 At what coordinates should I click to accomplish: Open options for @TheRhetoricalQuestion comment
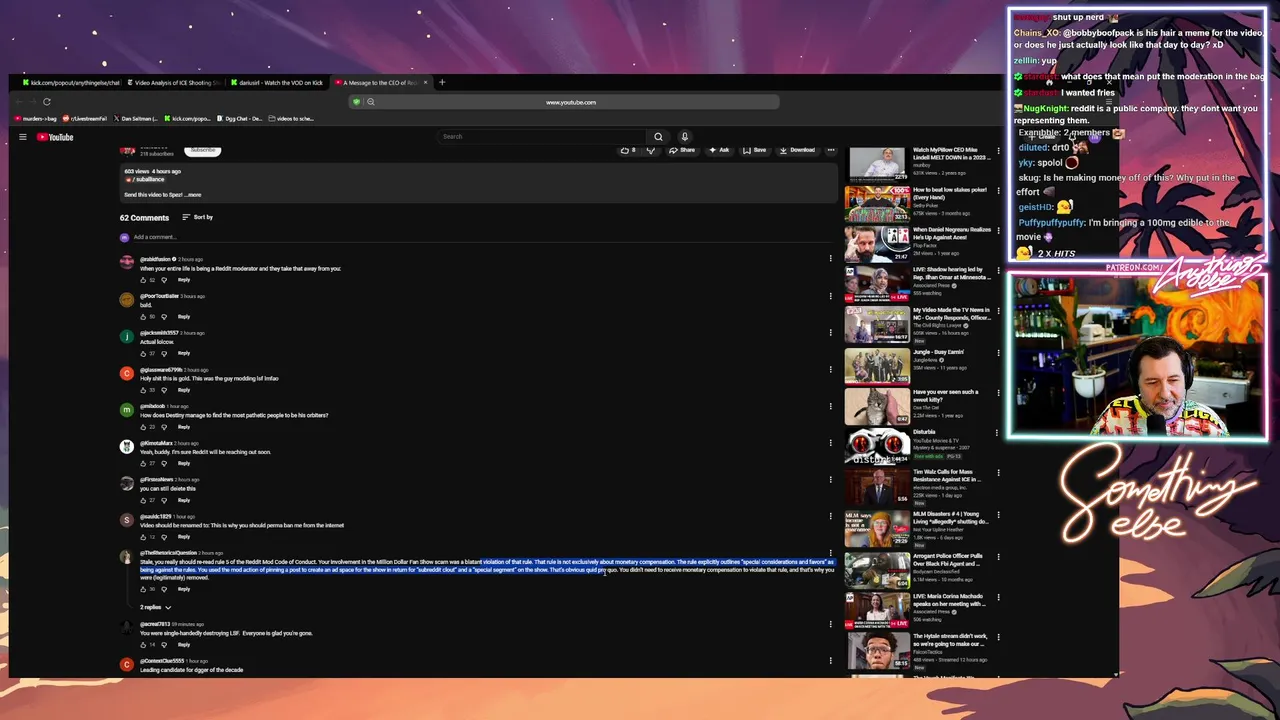pos(830,553)
